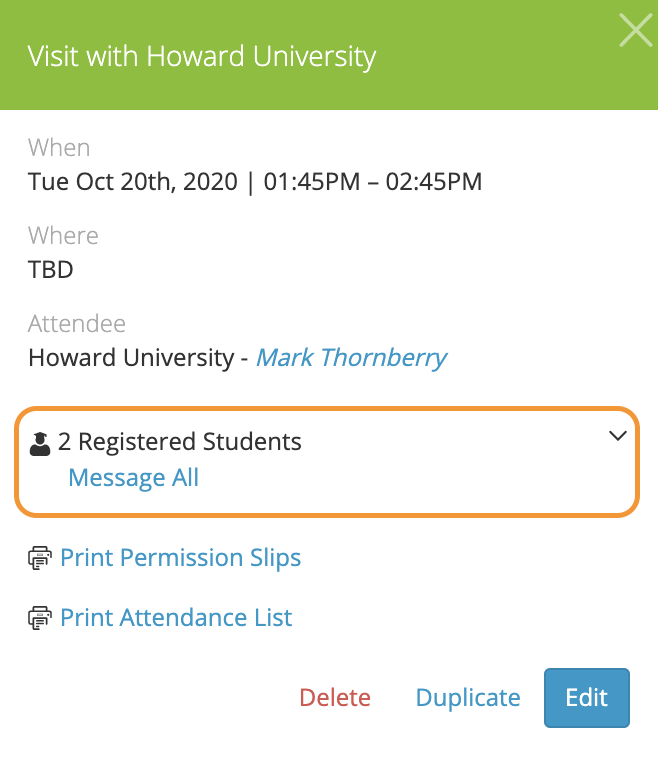Message all registered students
This screenshot has width=658, height=768.
[133, 478]
